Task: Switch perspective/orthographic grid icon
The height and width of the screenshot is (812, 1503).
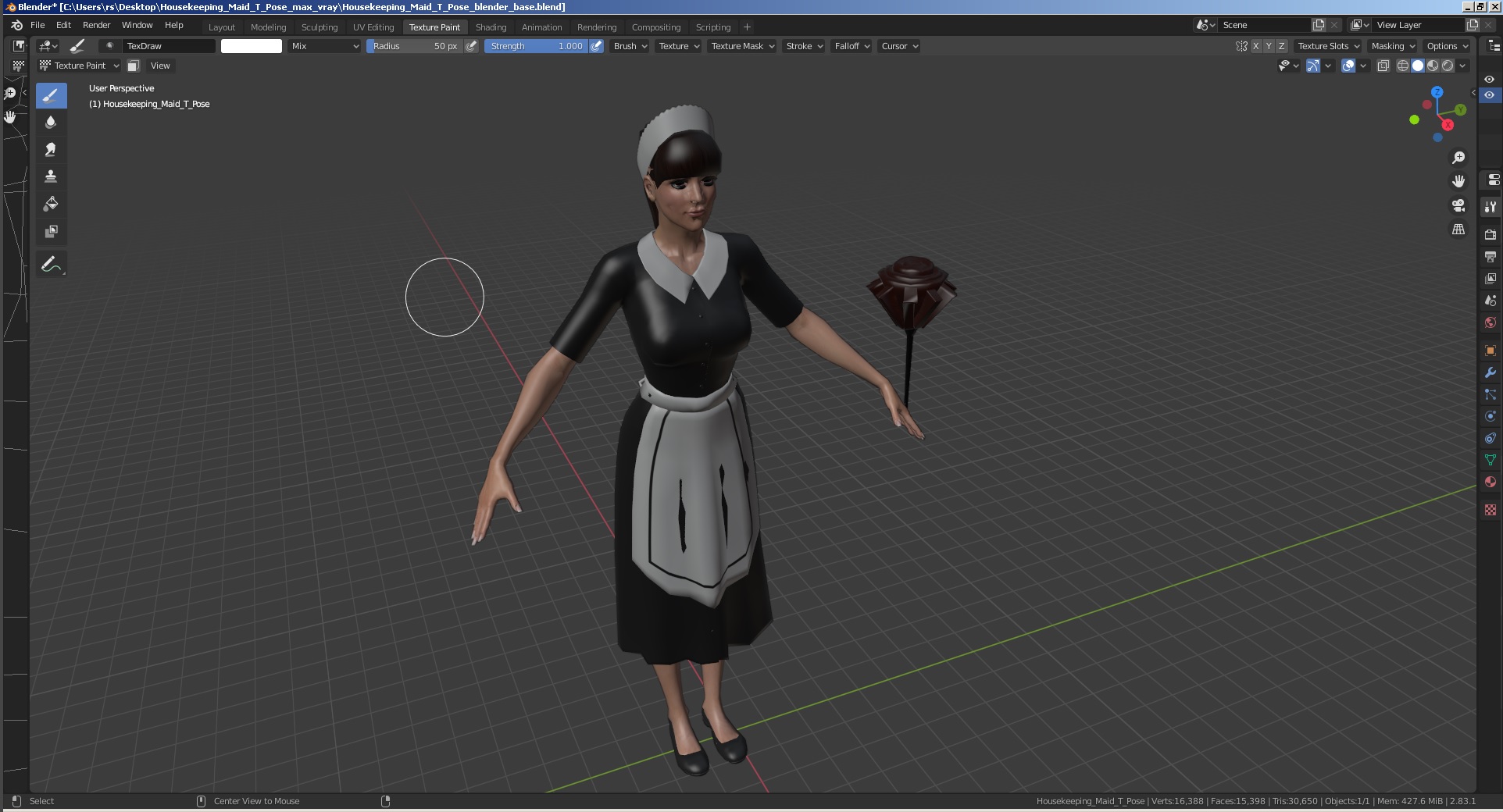Action: tap(1458, 230)
